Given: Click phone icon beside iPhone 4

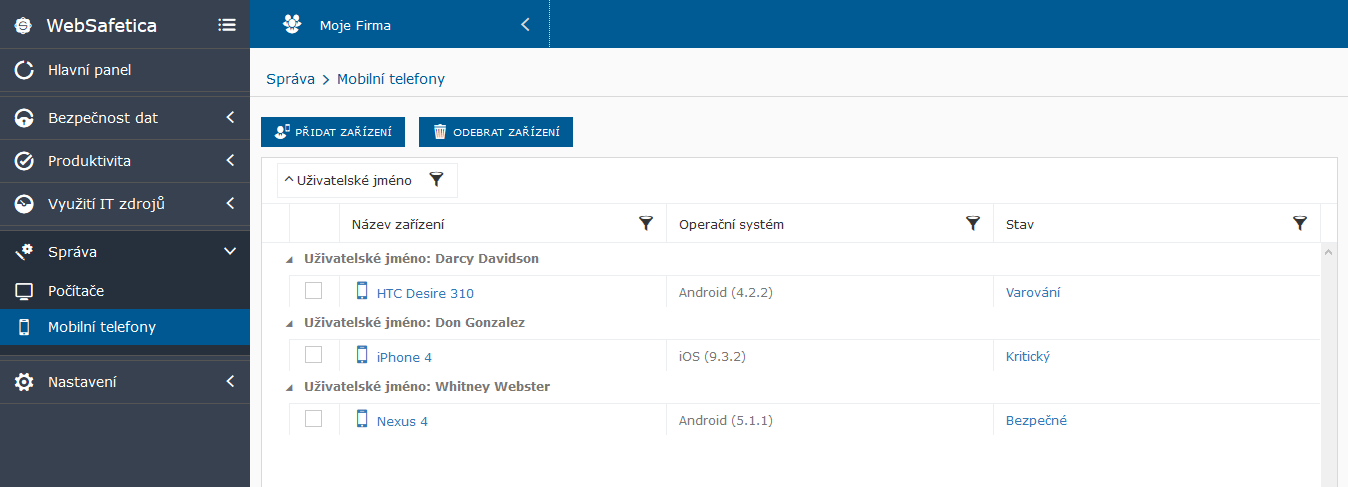Looking at the screenshot, I should pyautogui.click(x=362, y=355).
